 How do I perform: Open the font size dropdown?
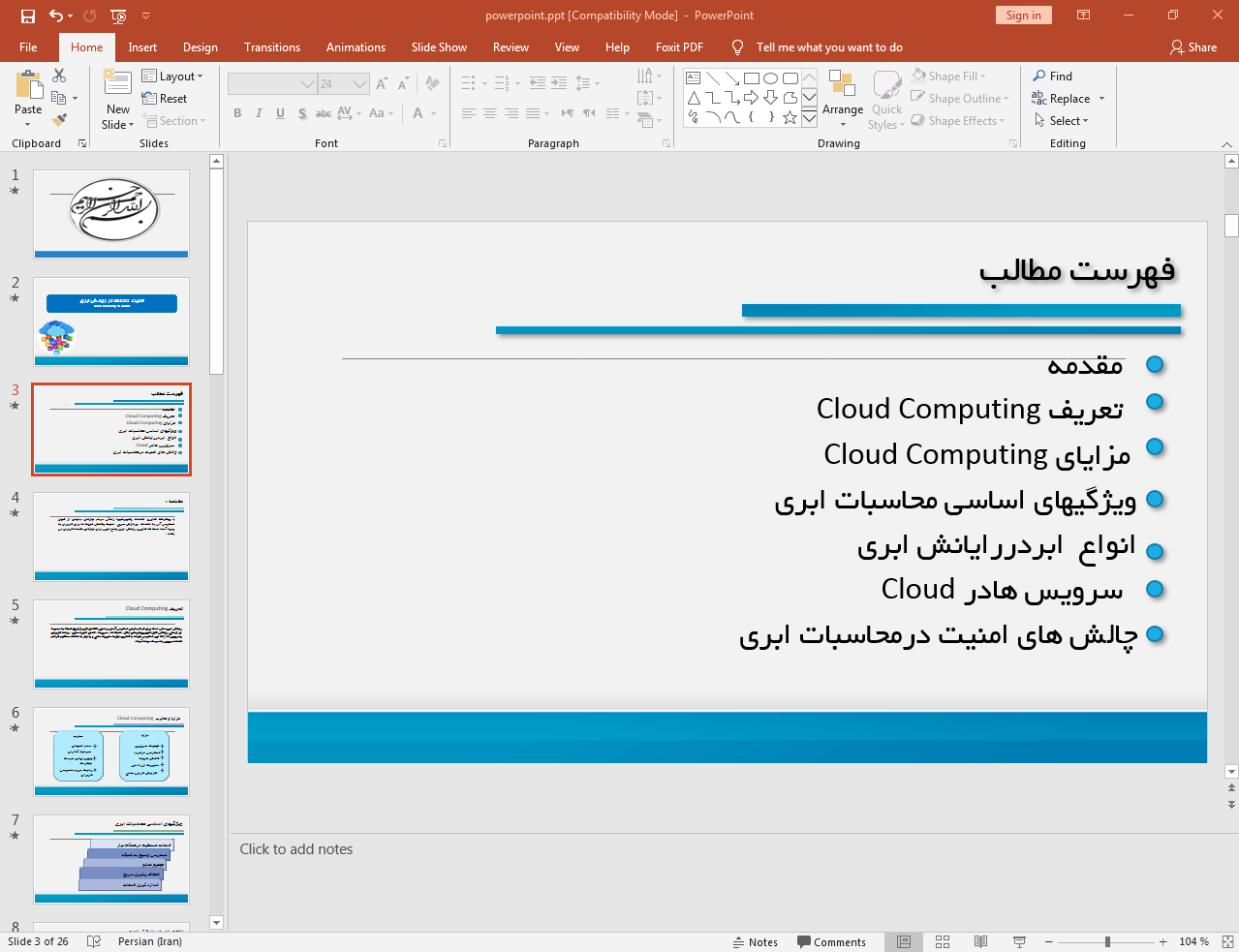click(x=360, y=84)
